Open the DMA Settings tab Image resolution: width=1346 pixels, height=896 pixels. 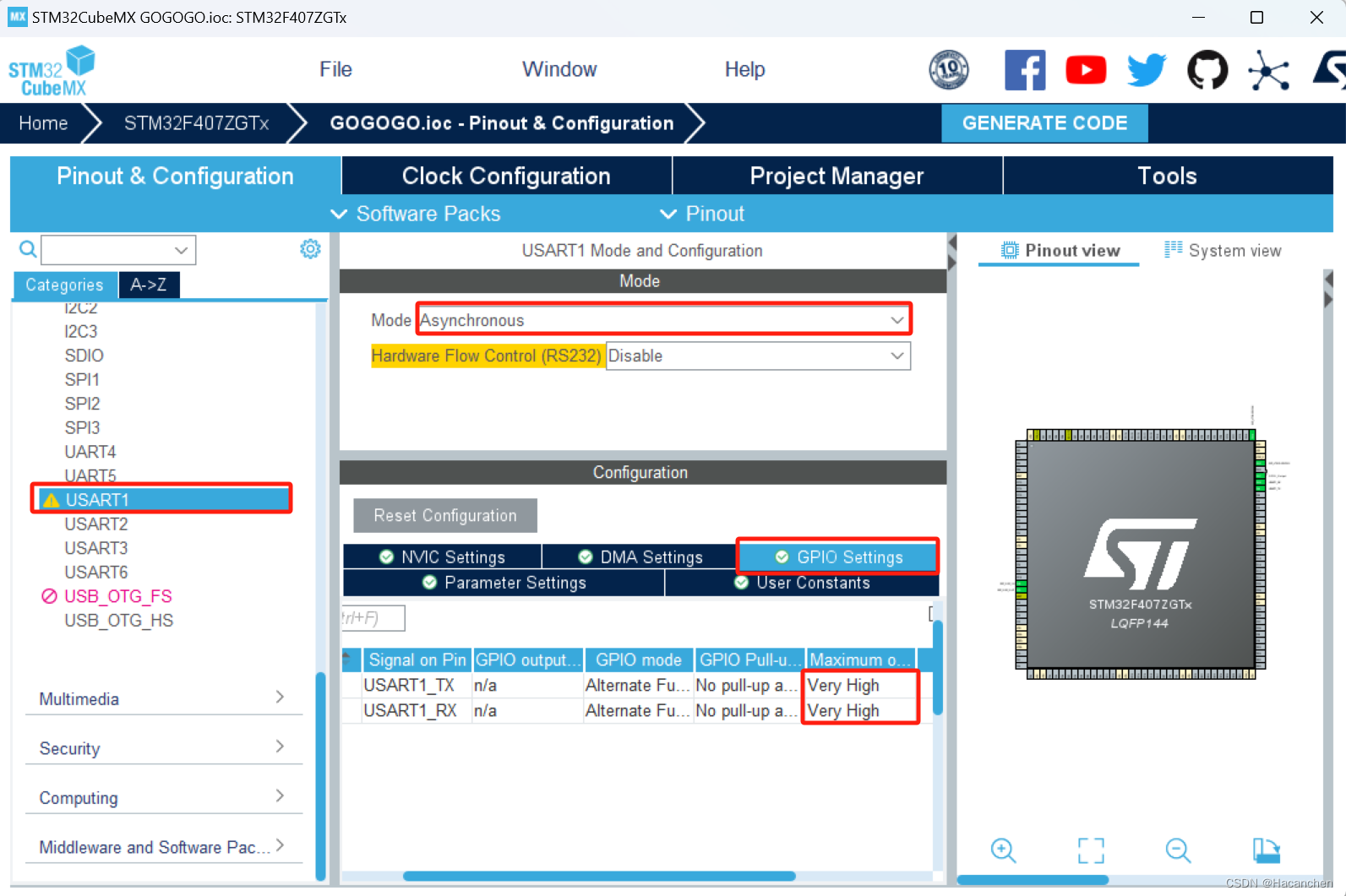640,557
